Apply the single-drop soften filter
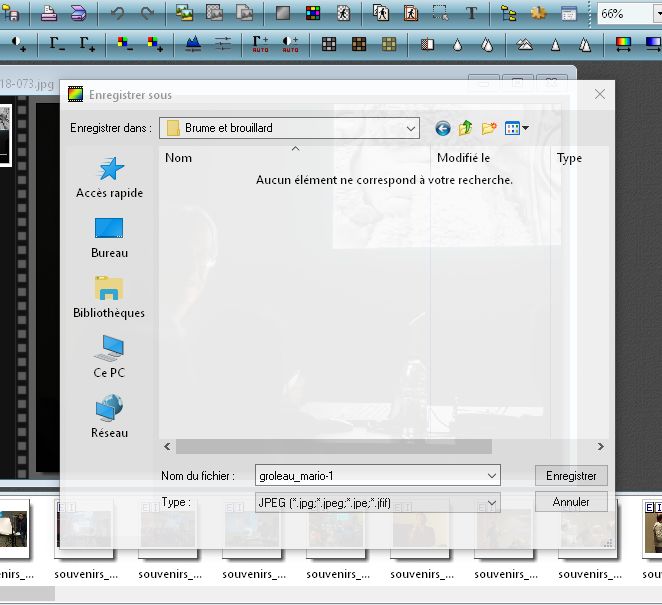 click(457, 44)
